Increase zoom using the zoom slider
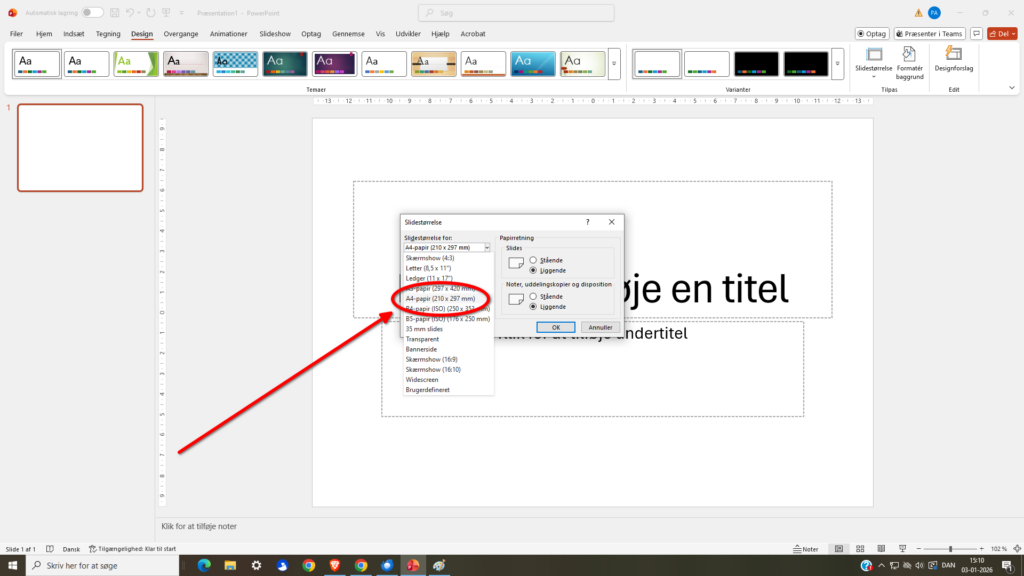 coord(981,548)
